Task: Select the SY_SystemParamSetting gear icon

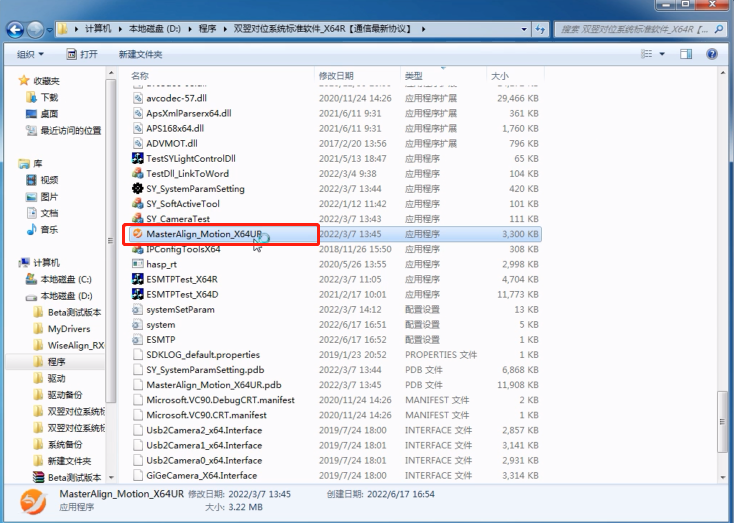Action: tap(138, 188)
